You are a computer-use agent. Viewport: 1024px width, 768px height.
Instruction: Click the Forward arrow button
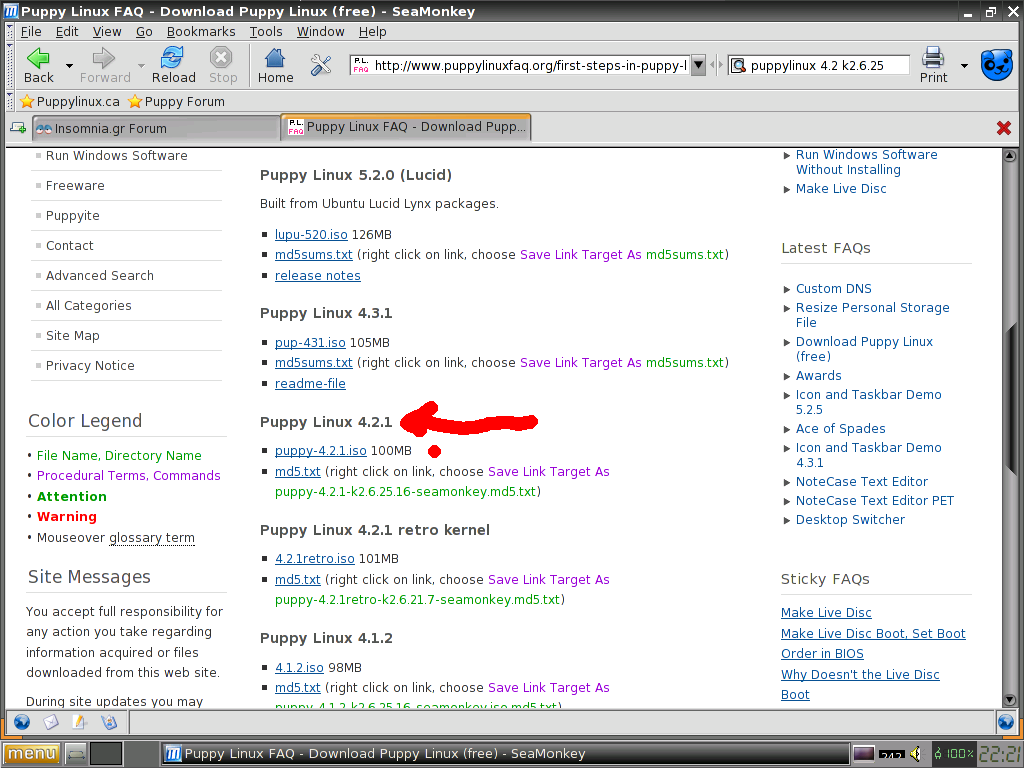(x=104, y=65)
